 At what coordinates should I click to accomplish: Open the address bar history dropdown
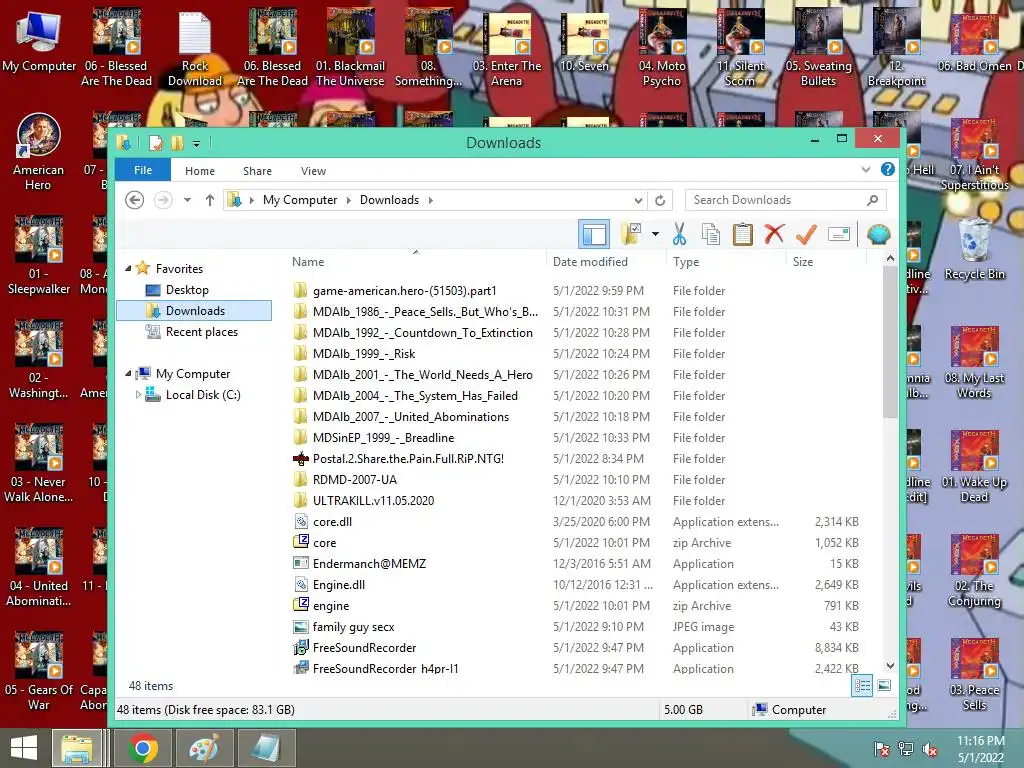[x=638, y=200]
